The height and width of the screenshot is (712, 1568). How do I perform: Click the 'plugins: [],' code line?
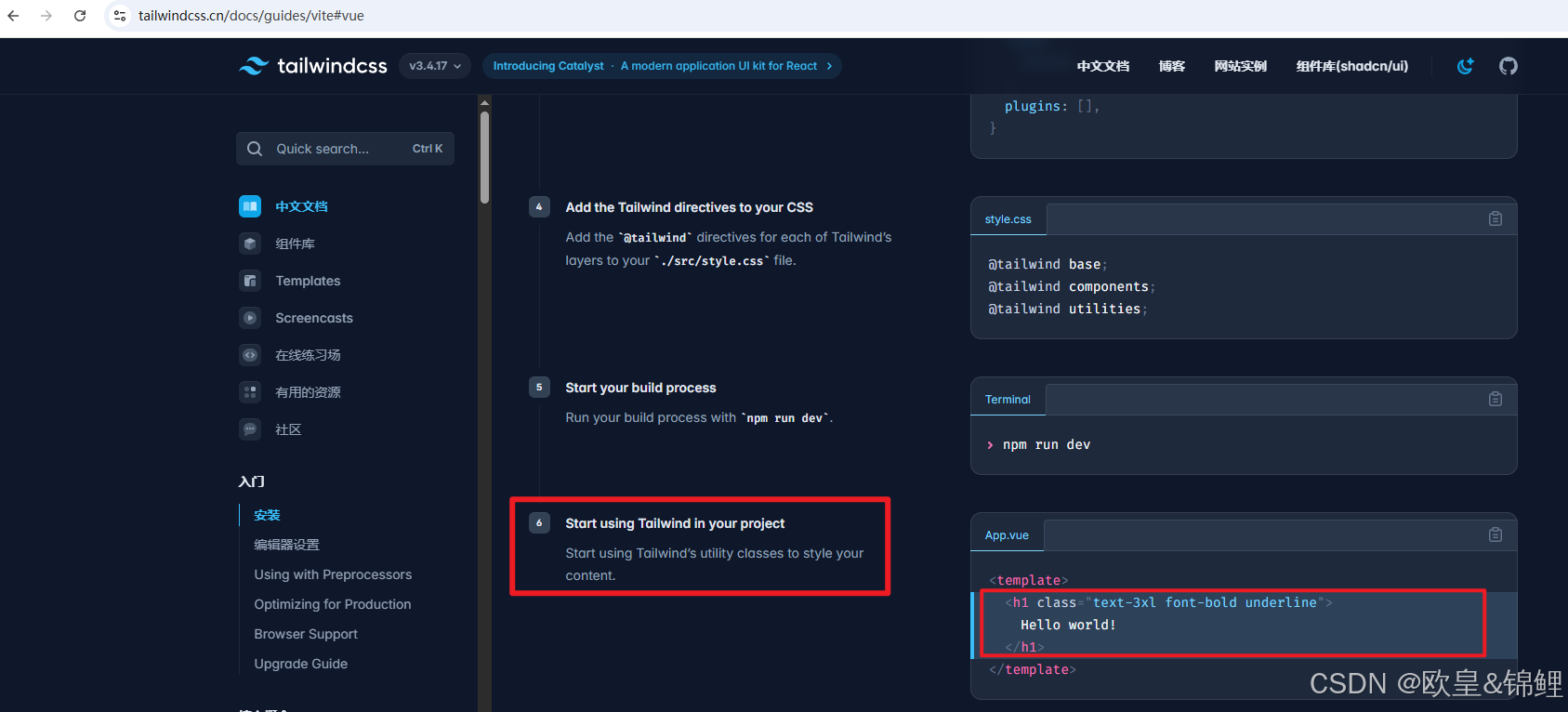click(x=1052, y=106)
